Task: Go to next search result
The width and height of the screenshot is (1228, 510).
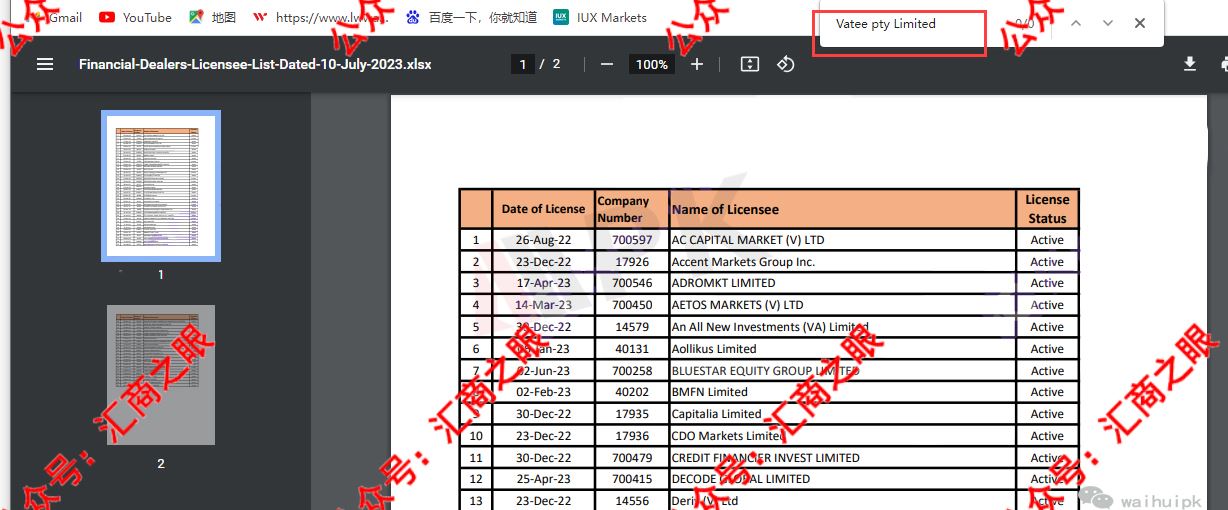Action: [1108, 23]
